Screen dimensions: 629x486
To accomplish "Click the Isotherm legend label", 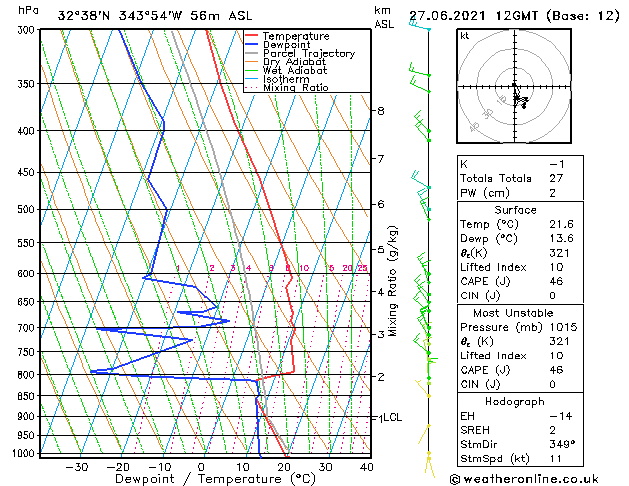I will pyautogui.click(x=286, y=79).
